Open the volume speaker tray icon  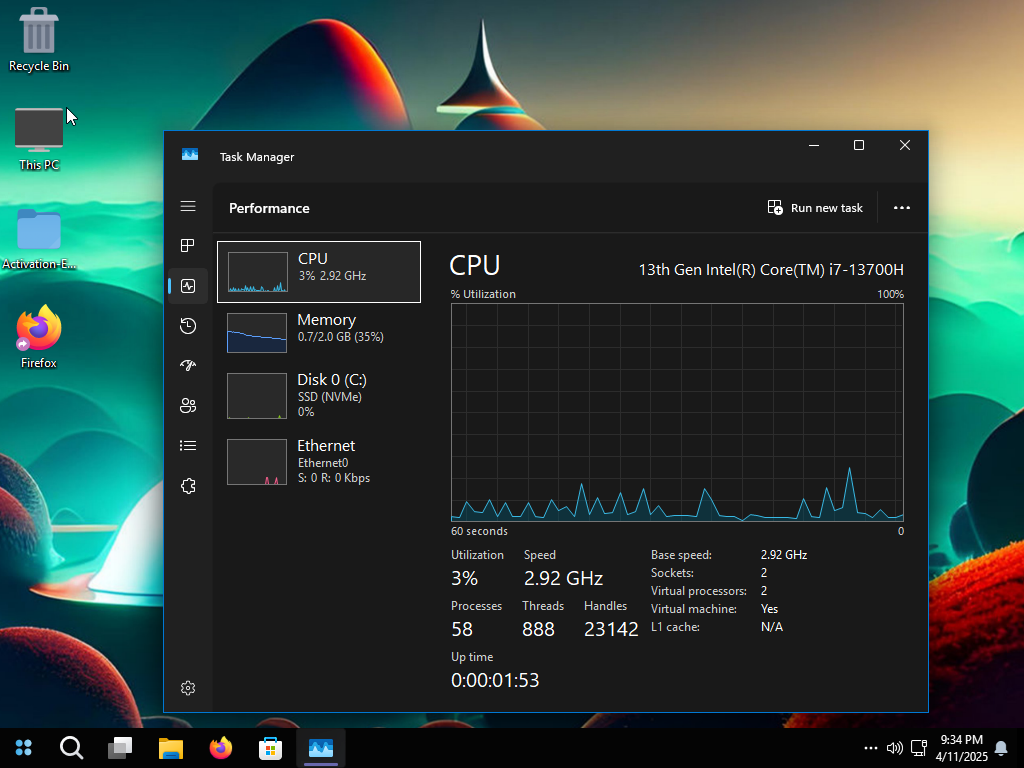[895, 748]
